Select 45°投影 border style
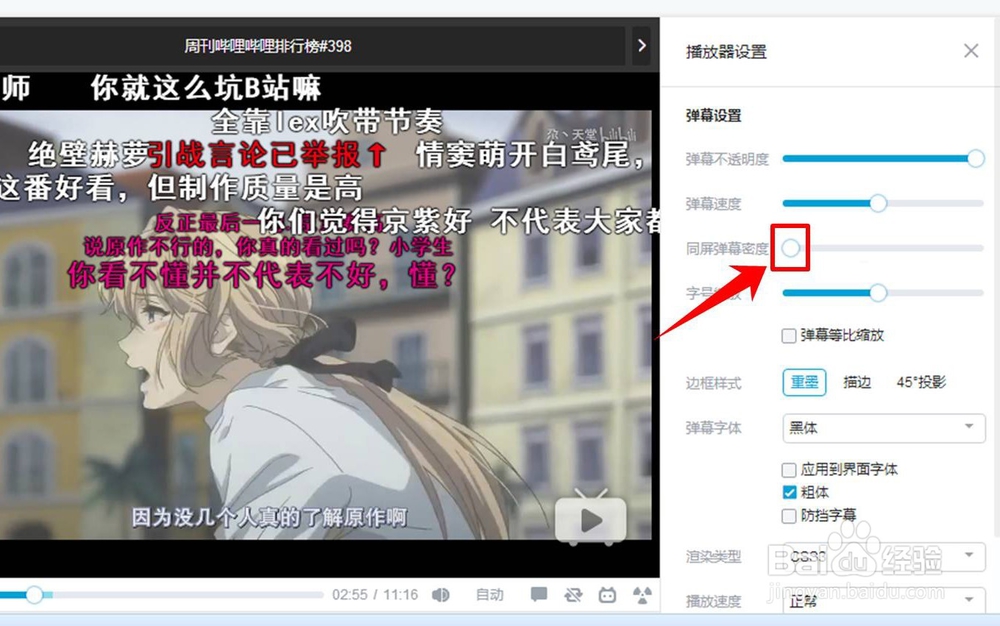 point(921,382)
